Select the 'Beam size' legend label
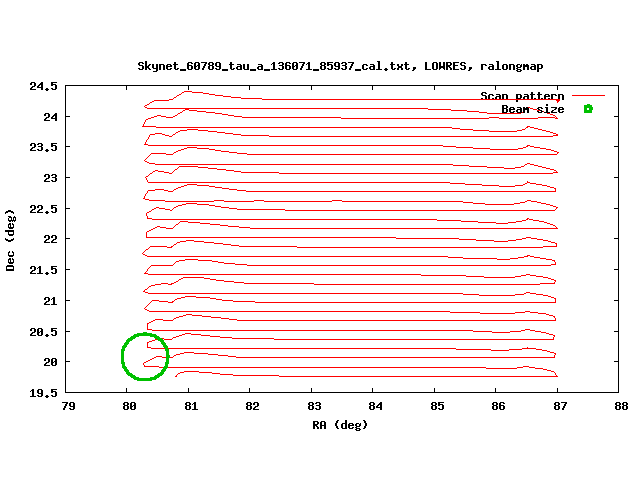The height and width of the screenshot is (480, 640). (533, 109)
